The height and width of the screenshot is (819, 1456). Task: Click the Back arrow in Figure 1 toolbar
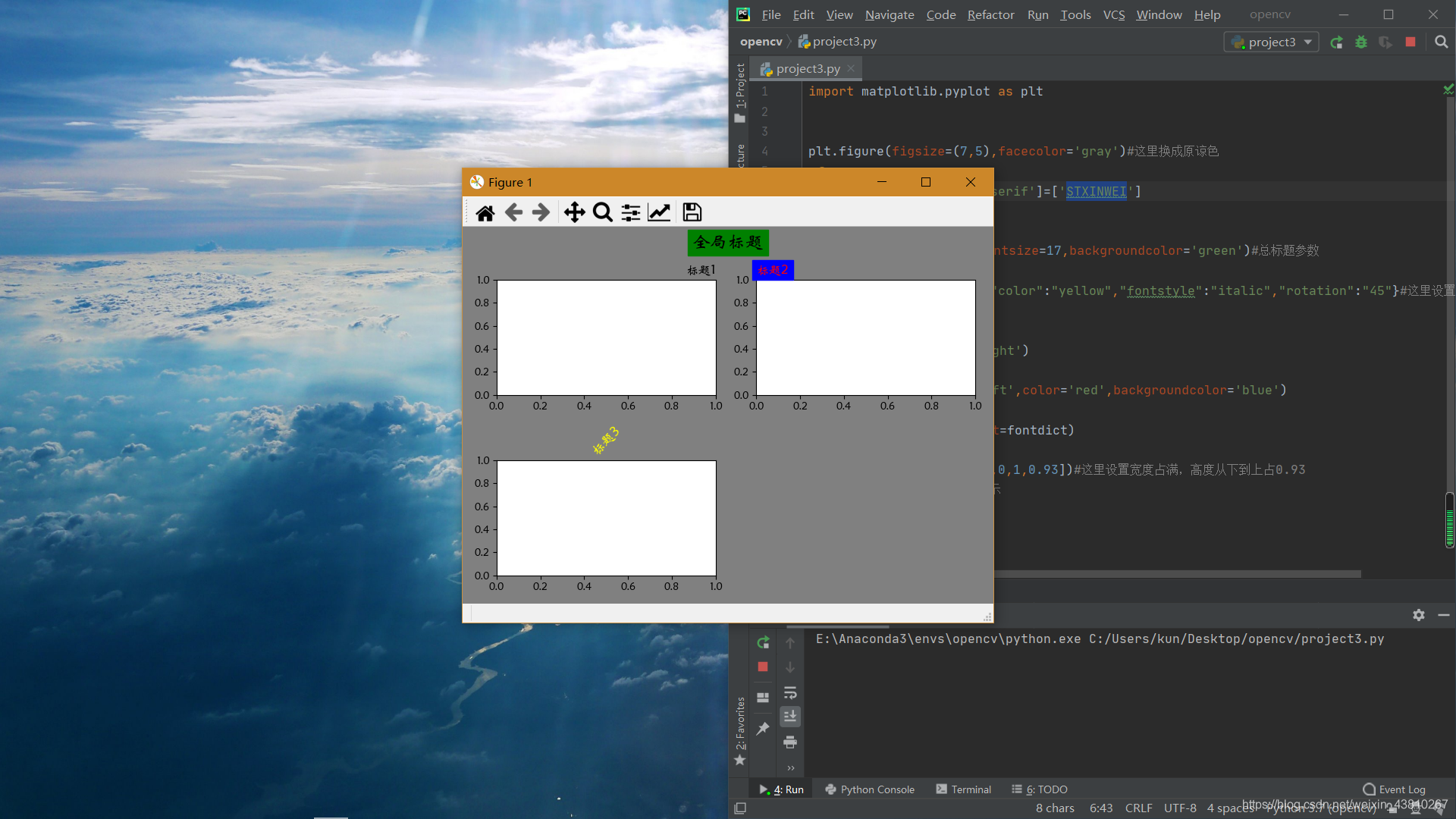coord(513,212)
